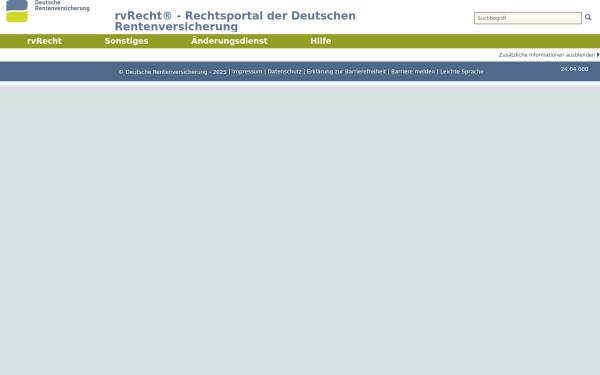The width and height of the screenshot is (600, 375).
Task: Click the rvRecht portal title heading
Action: (235, 21)
